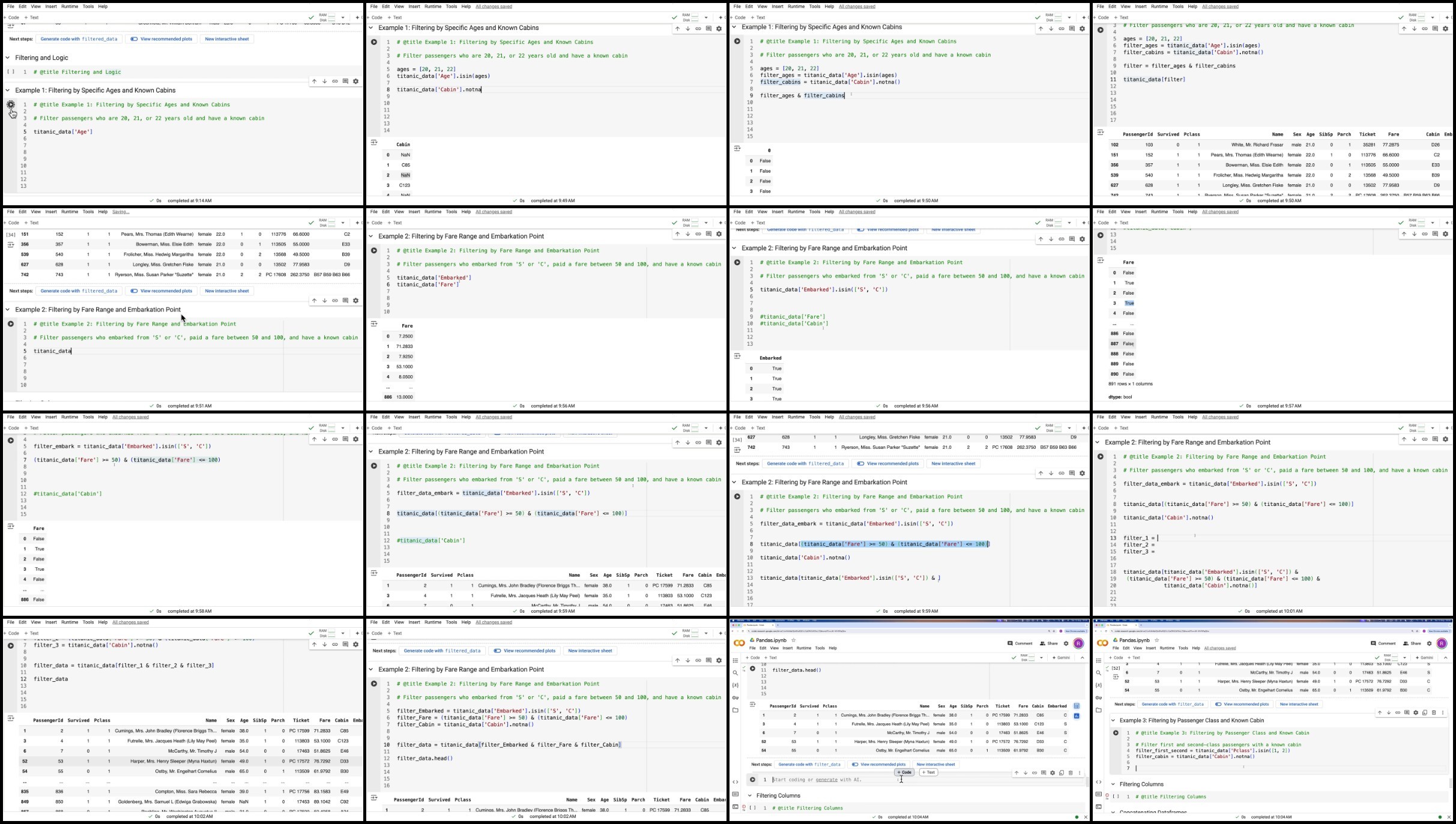Move Example 3 cell up with arrow icon
Screen dimensions: 1456x824
(x=1380, y=712)
